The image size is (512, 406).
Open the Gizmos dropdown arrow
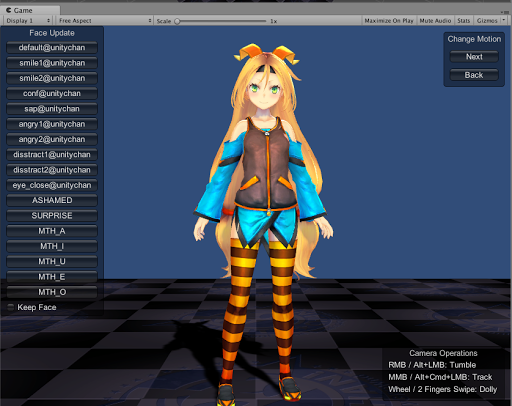(x=504, y=21)
